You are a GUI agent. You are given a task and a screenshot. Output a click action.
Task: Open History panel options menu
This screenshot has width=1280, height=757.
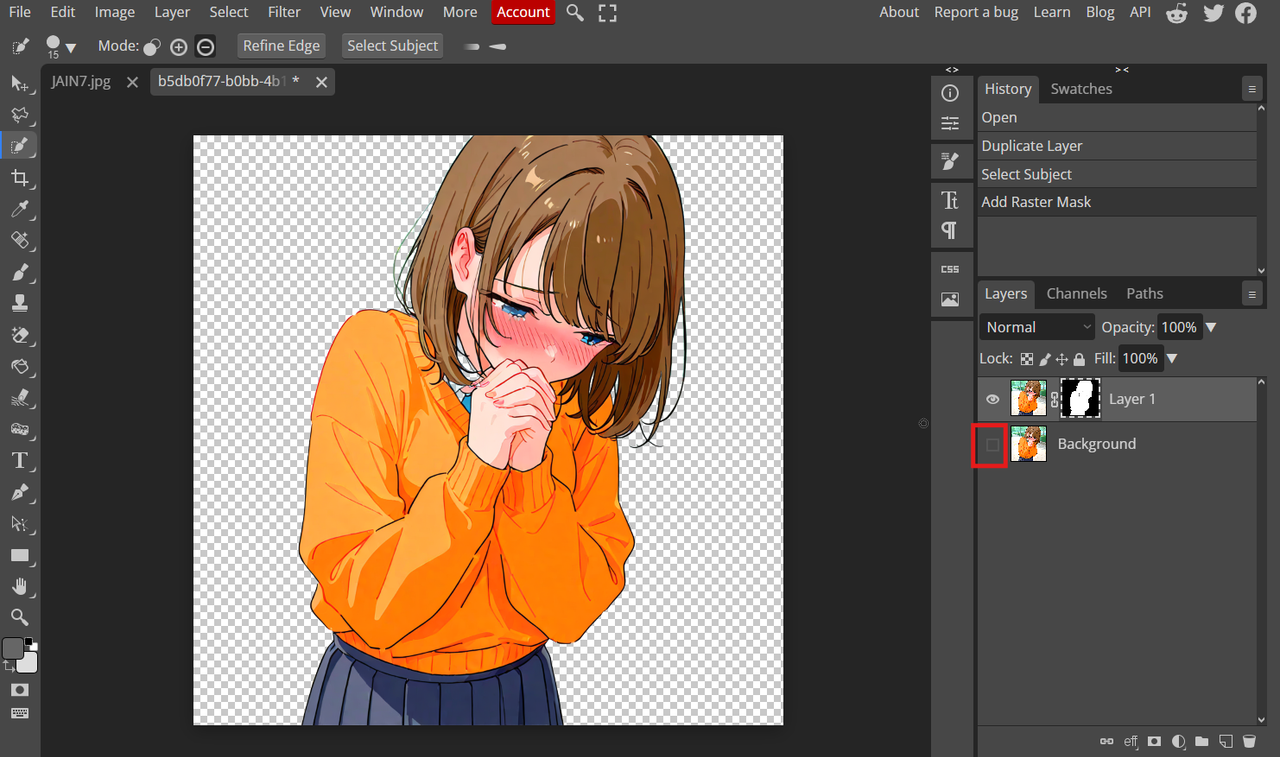1252,89
